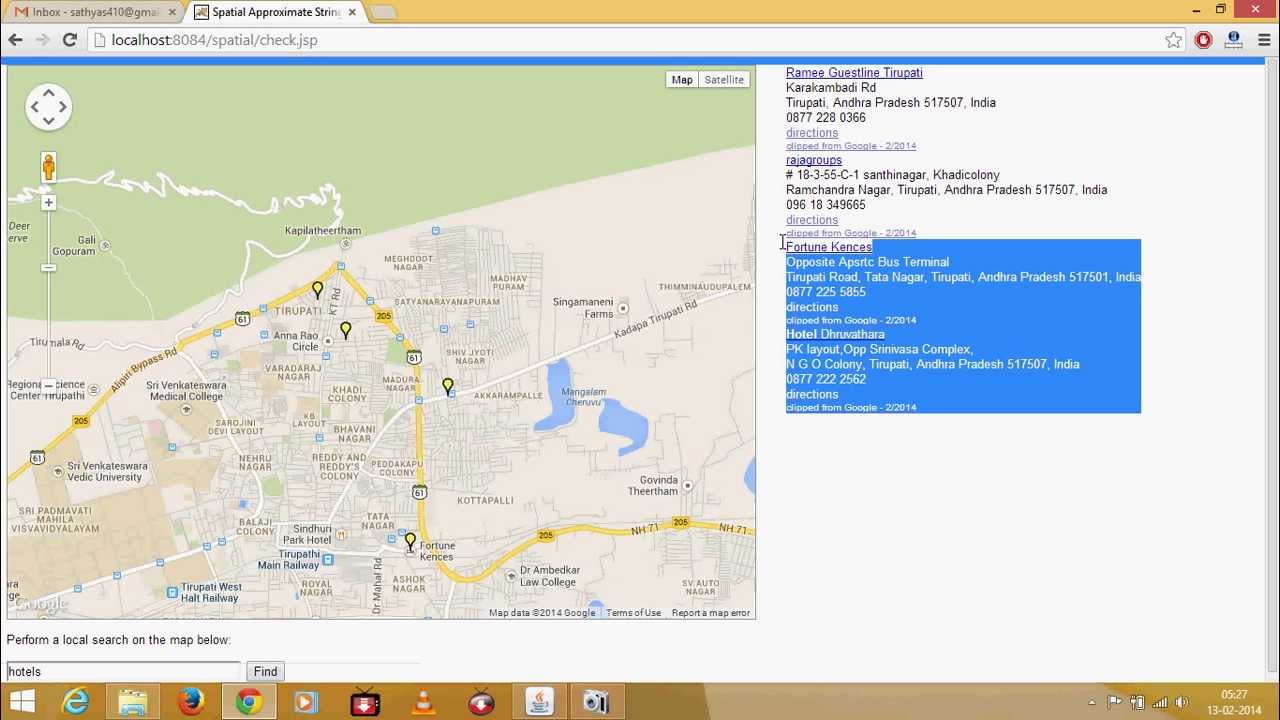Viewport: 1280px width, 720px height.
Task: Click the browser forward arrow
Action: pyautogui.click(x=42, y=40)
